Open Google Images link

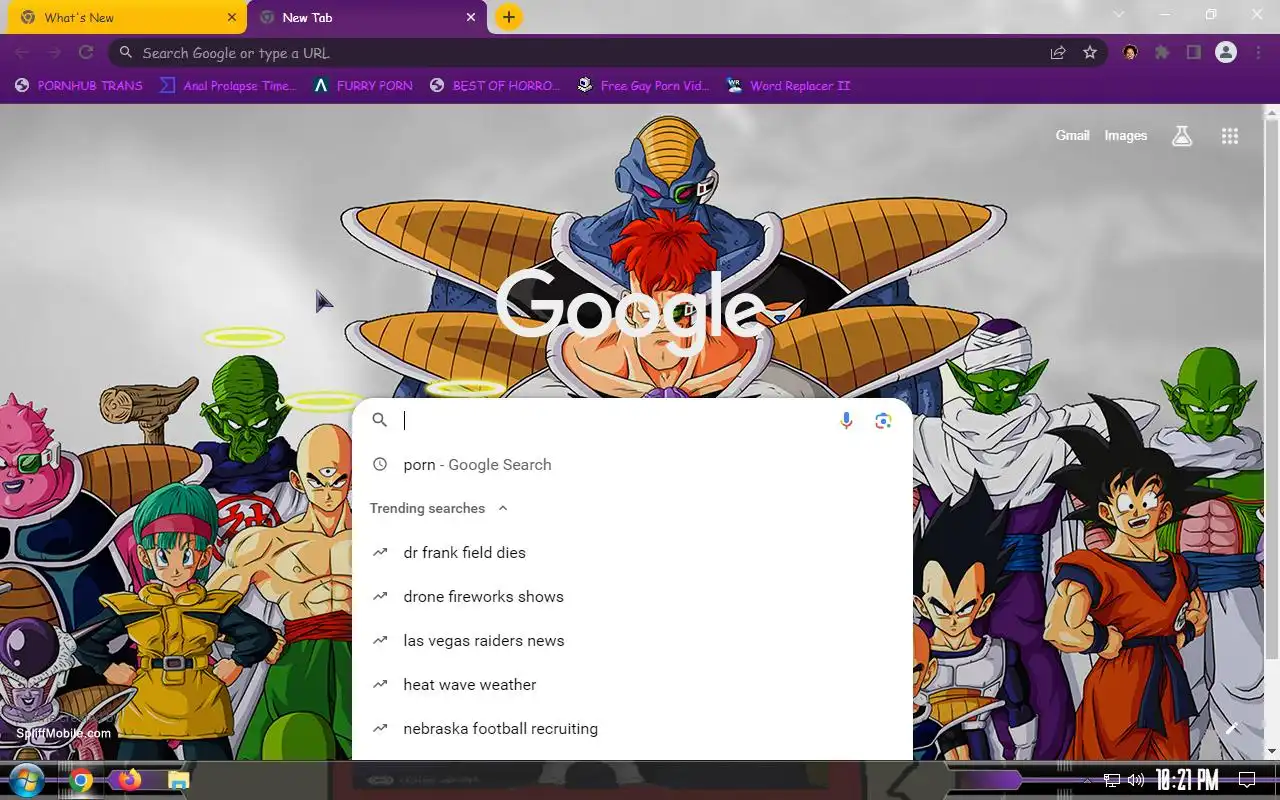pos(1125,136)
